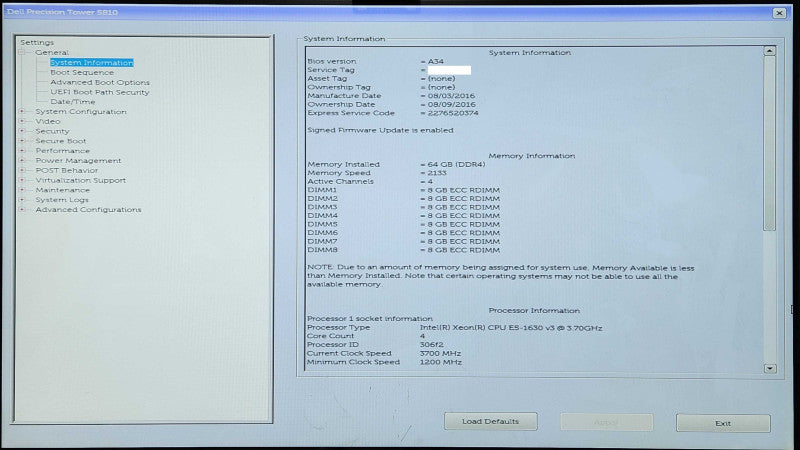Image resolution: width=800 pixels, height=450 pixels.
Task: Click the Active Channels value 4
Action: pyautogui.click(x=430, y=182)
